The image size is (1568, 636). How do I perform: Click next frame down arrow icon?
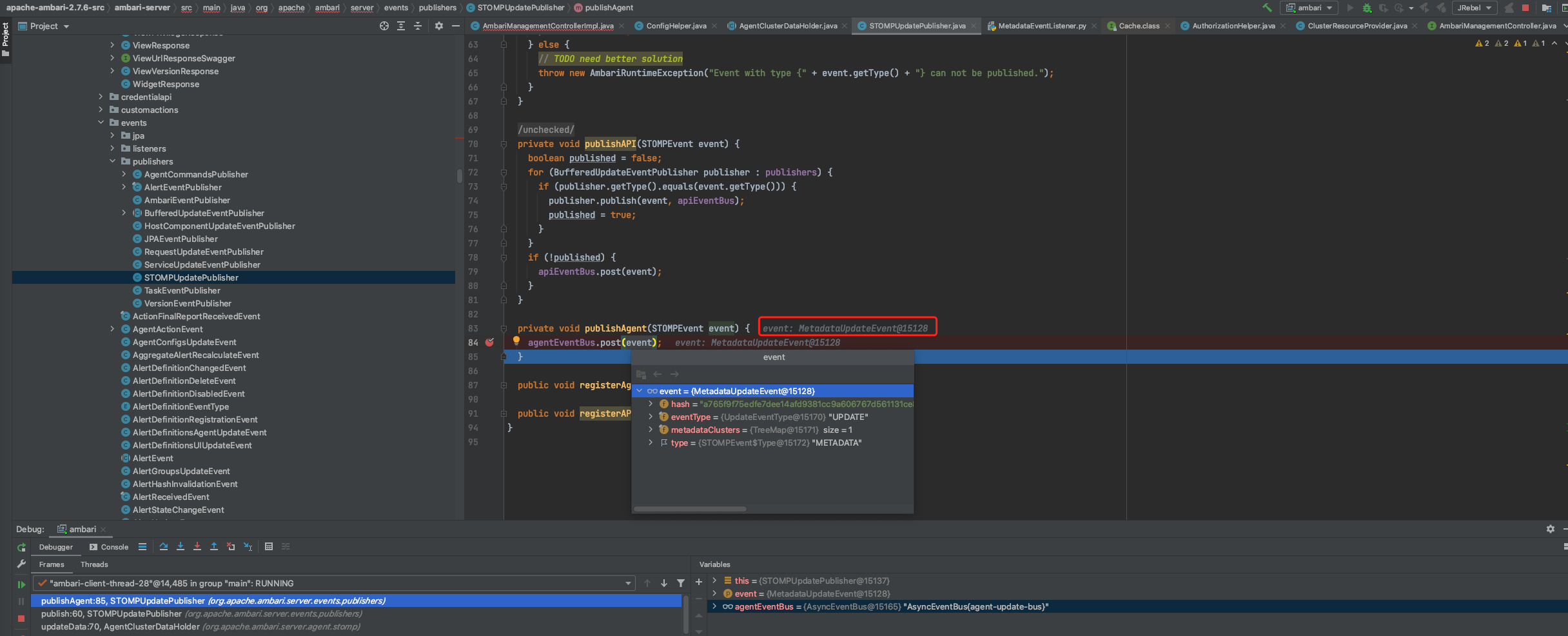coord(664,583)
